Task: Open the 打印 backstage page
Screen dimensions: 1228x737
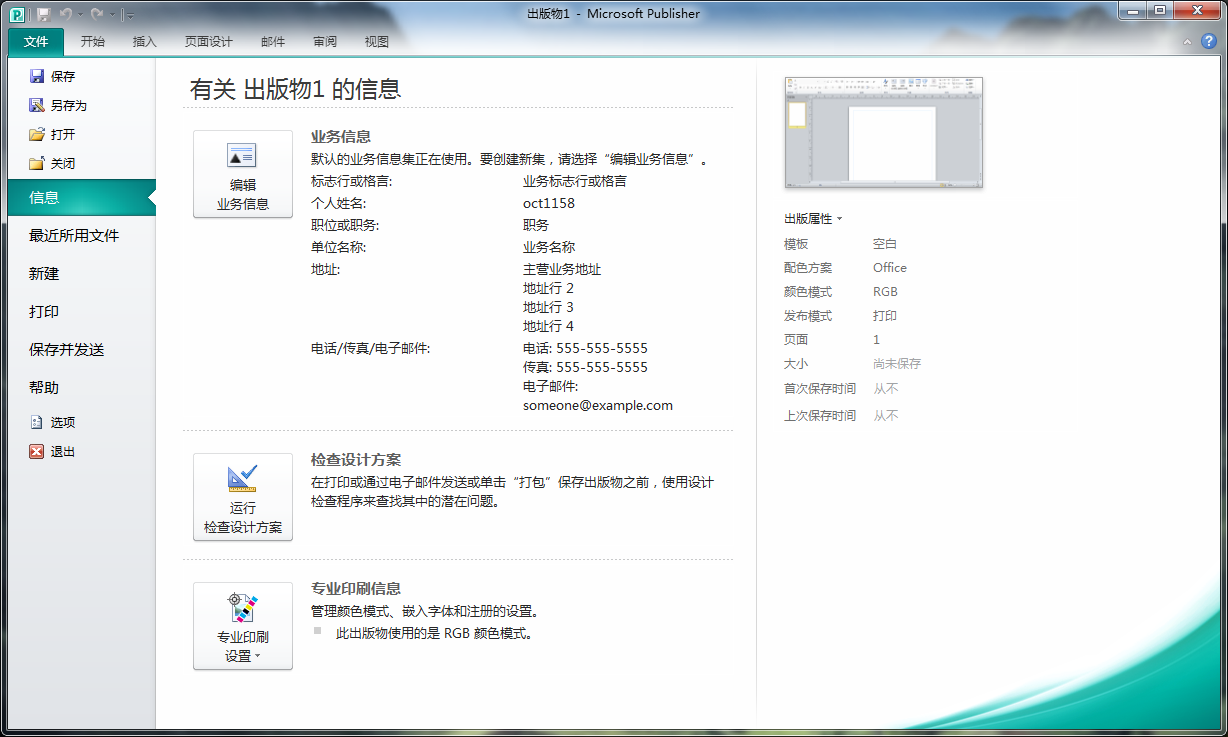Action: 44,311
